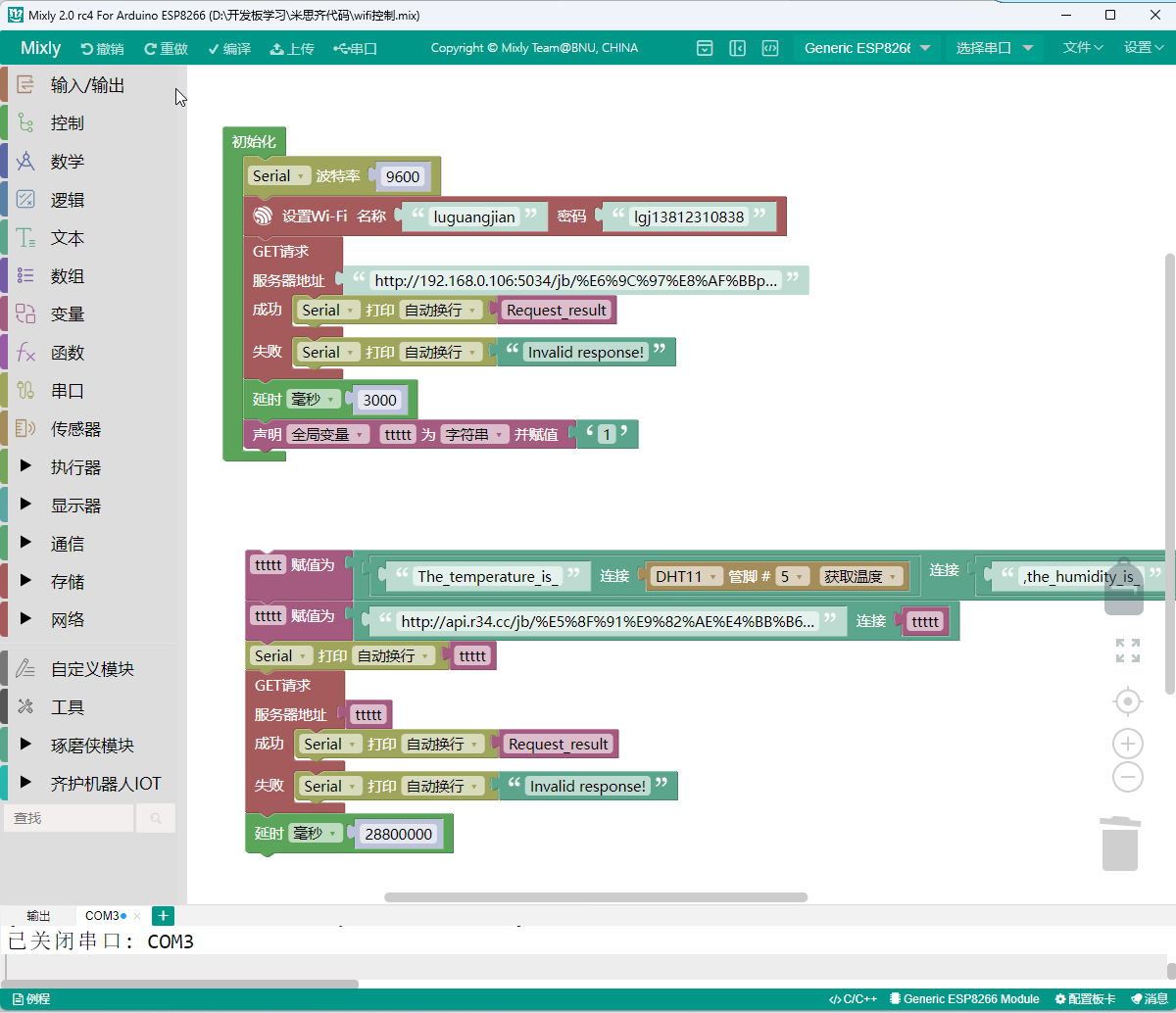Zoom in on the block workspace
The height and width of the screenshot is (1013, 1176).
click(x=1128, y=744)
